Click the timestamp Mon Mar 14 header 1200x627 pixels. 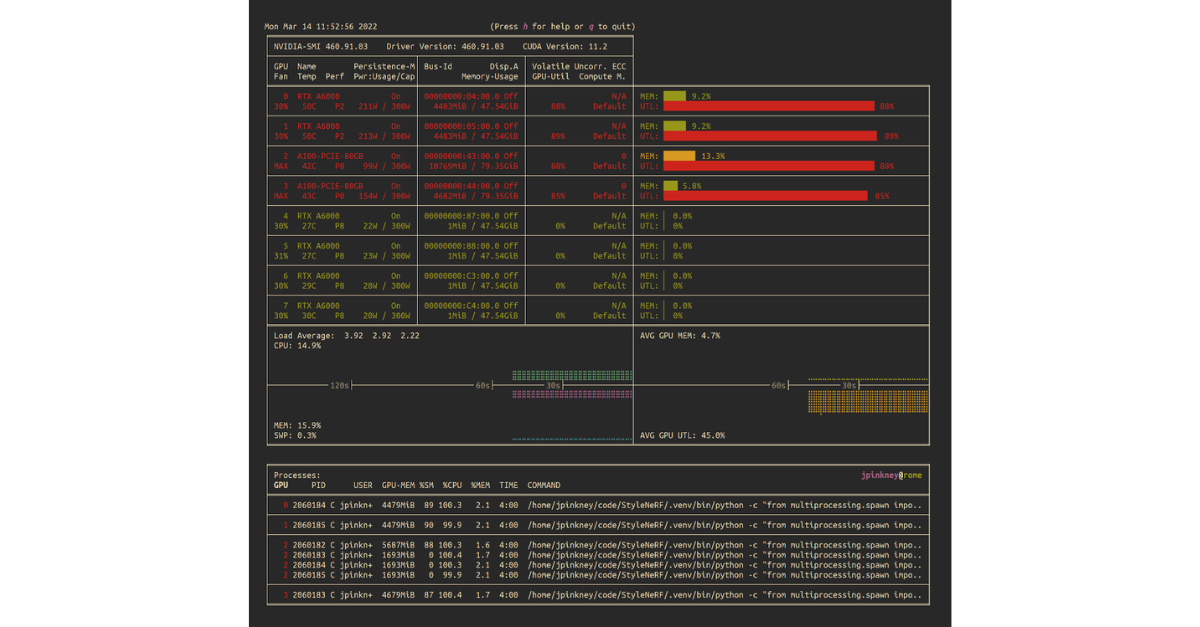click(x=320, y=26)
